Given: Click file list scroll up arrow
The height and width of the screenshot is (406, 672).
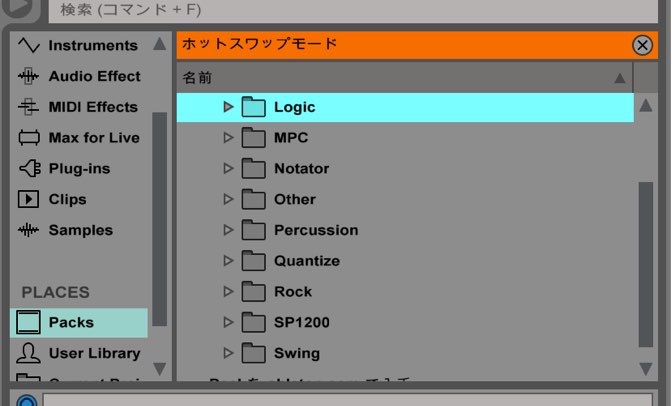Looking at the screenshot, I should (x=646, y=105).
